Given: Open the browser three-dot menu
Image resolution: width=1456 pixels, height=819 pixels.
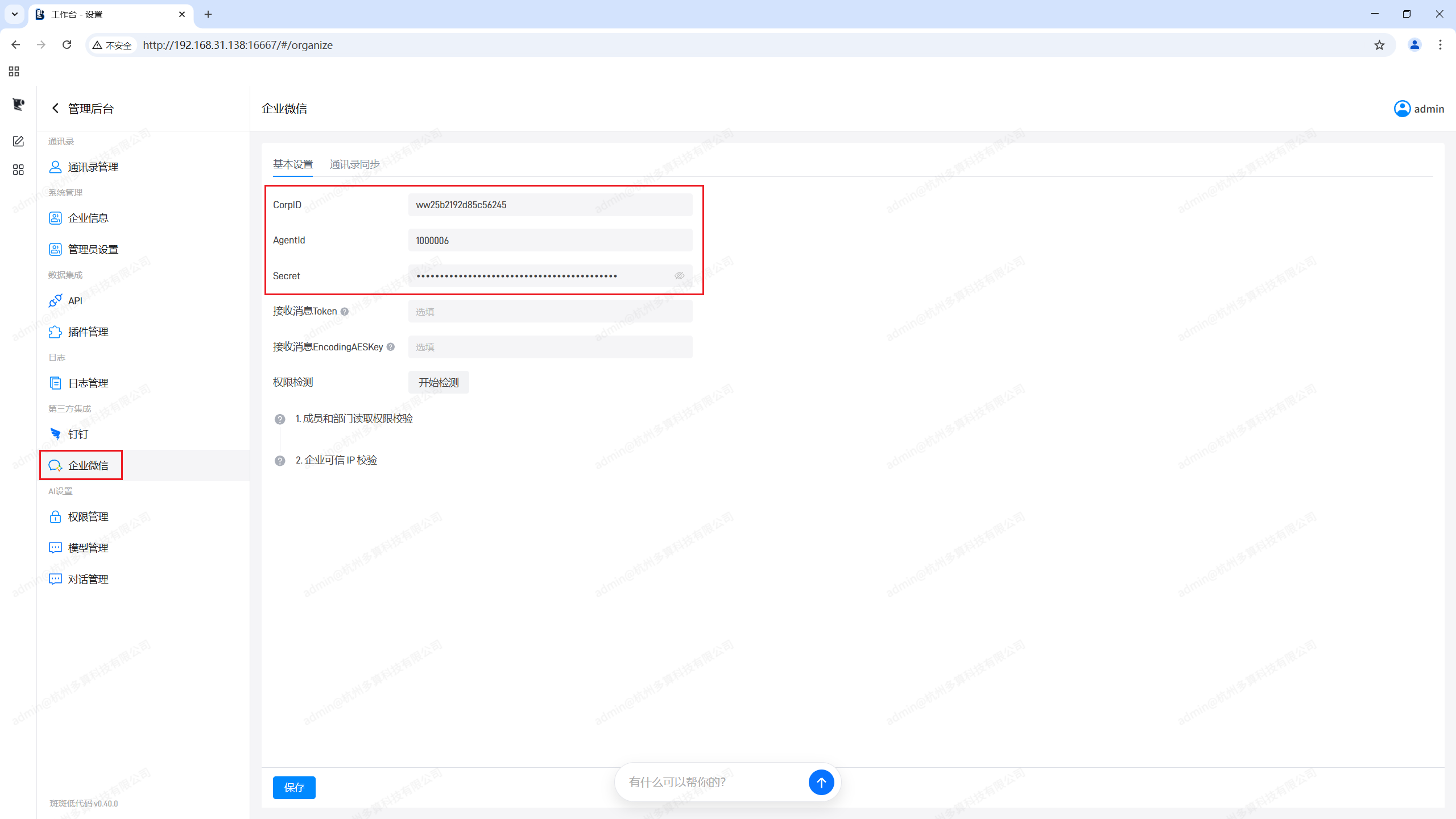Looking at the screenshot, I should click(1440, 45).
